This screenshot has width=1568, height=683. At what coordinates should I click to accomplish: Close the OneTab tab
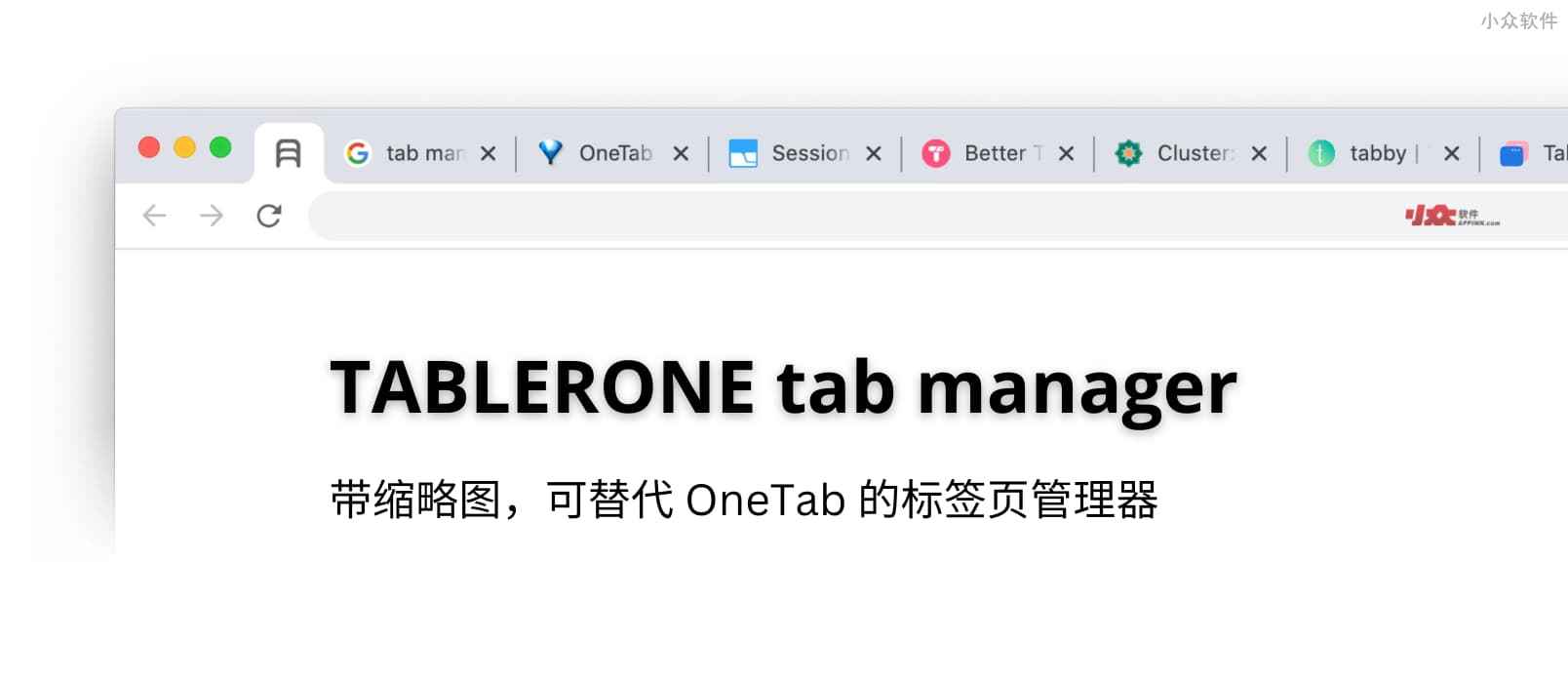681,153
